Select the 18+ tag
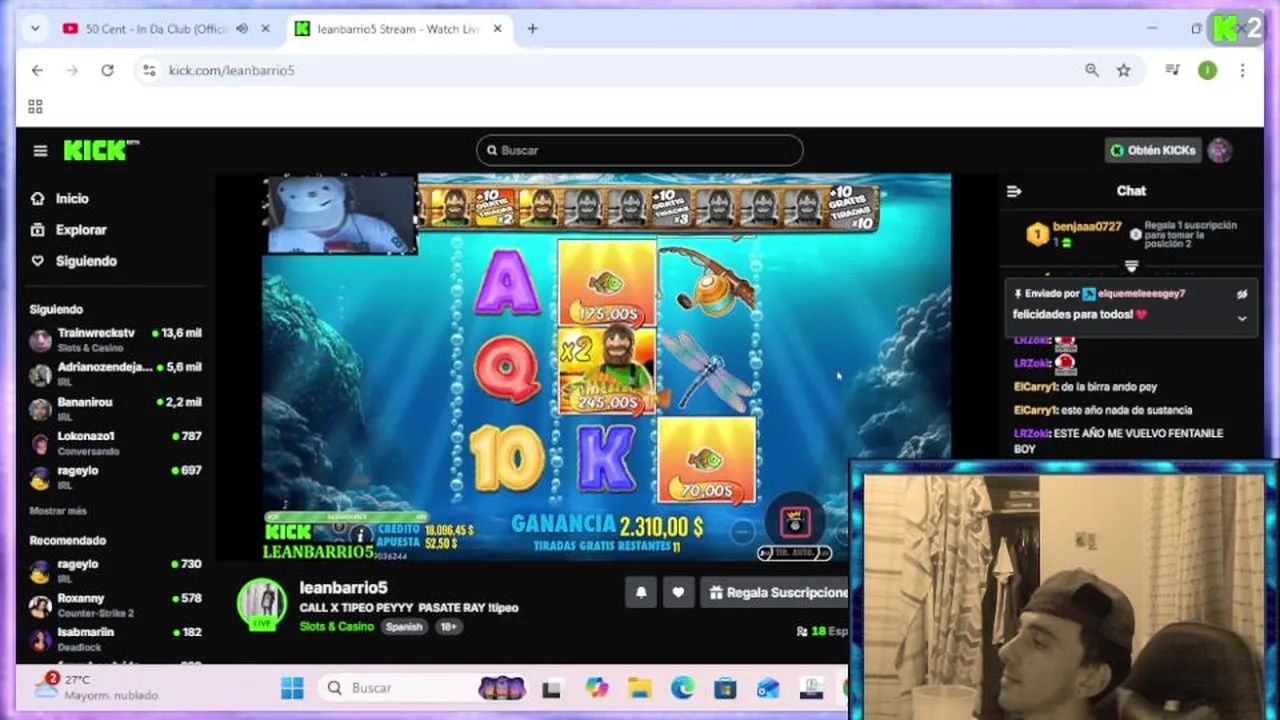1280x720 pixels. [x=449, y=627]
